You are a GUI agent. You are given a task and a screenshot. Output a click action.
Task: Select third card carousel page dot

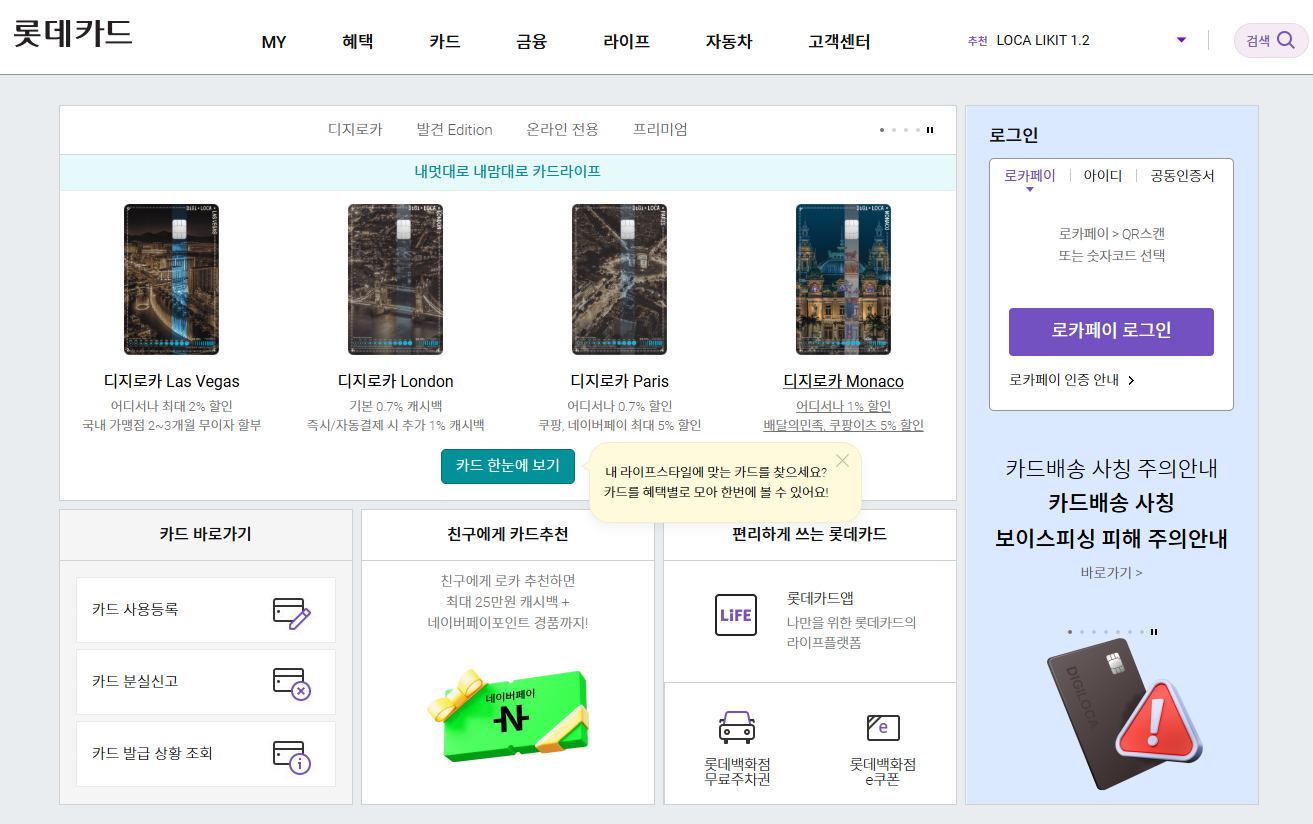pyautogui.click(x=906, y=130)
